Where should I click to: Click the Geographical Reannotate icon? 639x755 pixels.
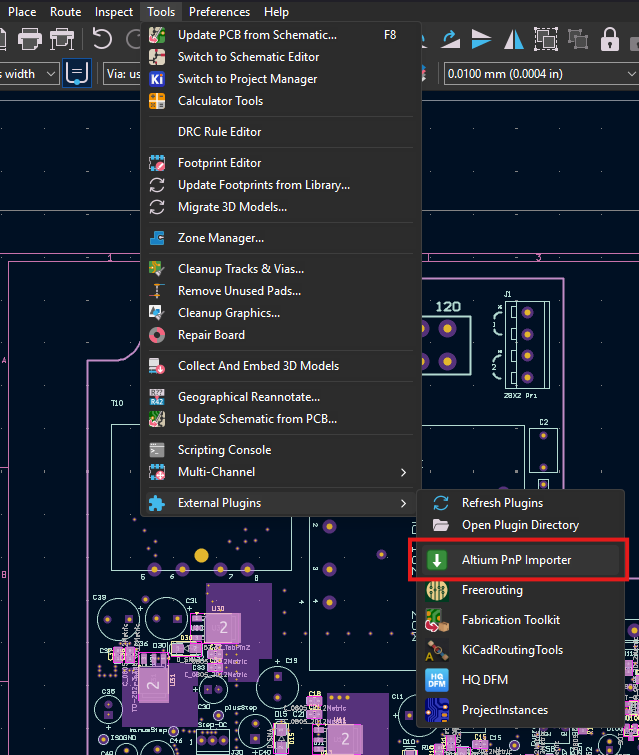(157, 397)
